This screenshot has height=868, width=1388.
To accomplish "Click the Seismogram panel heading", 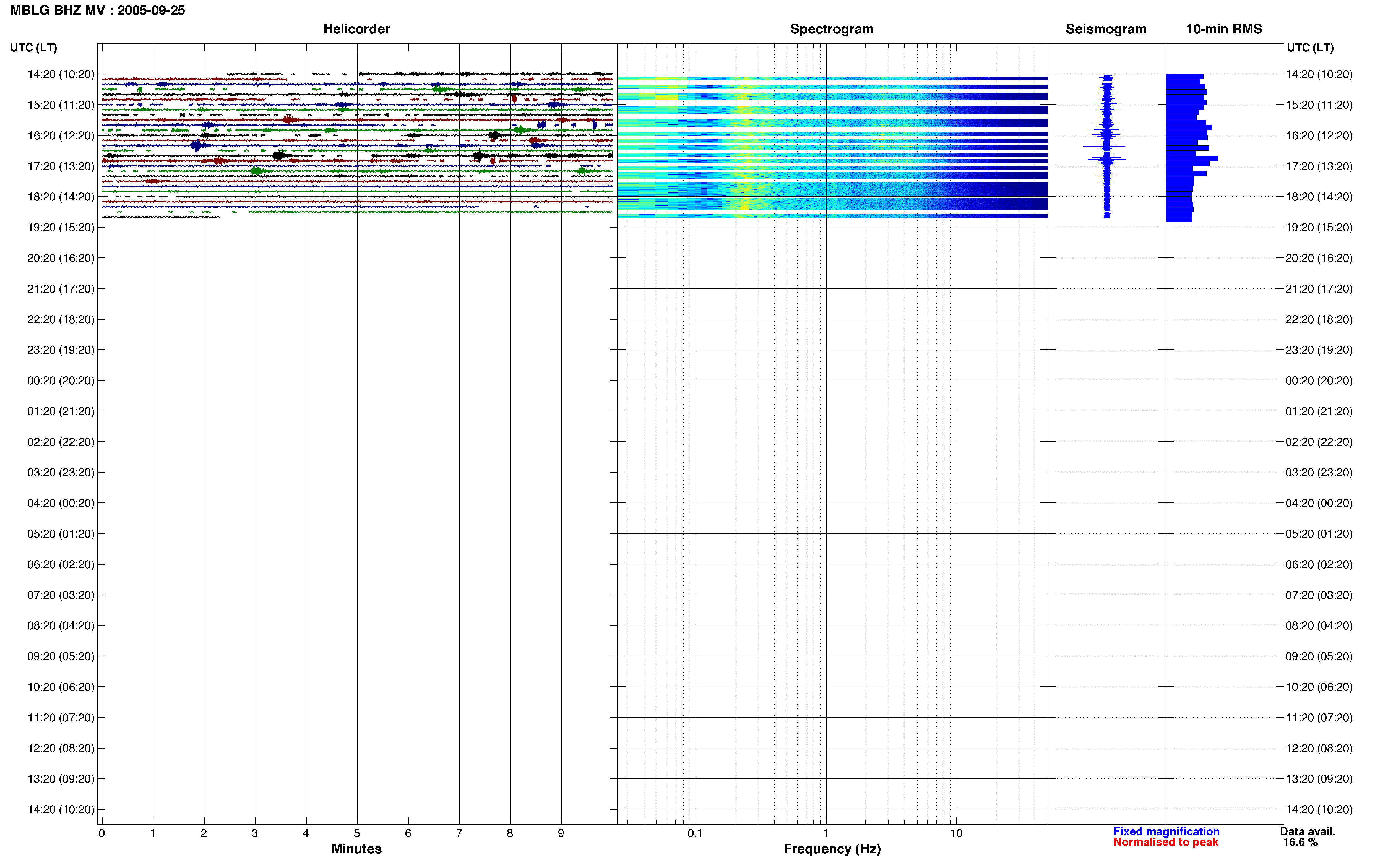I will tap(1106, 29).
